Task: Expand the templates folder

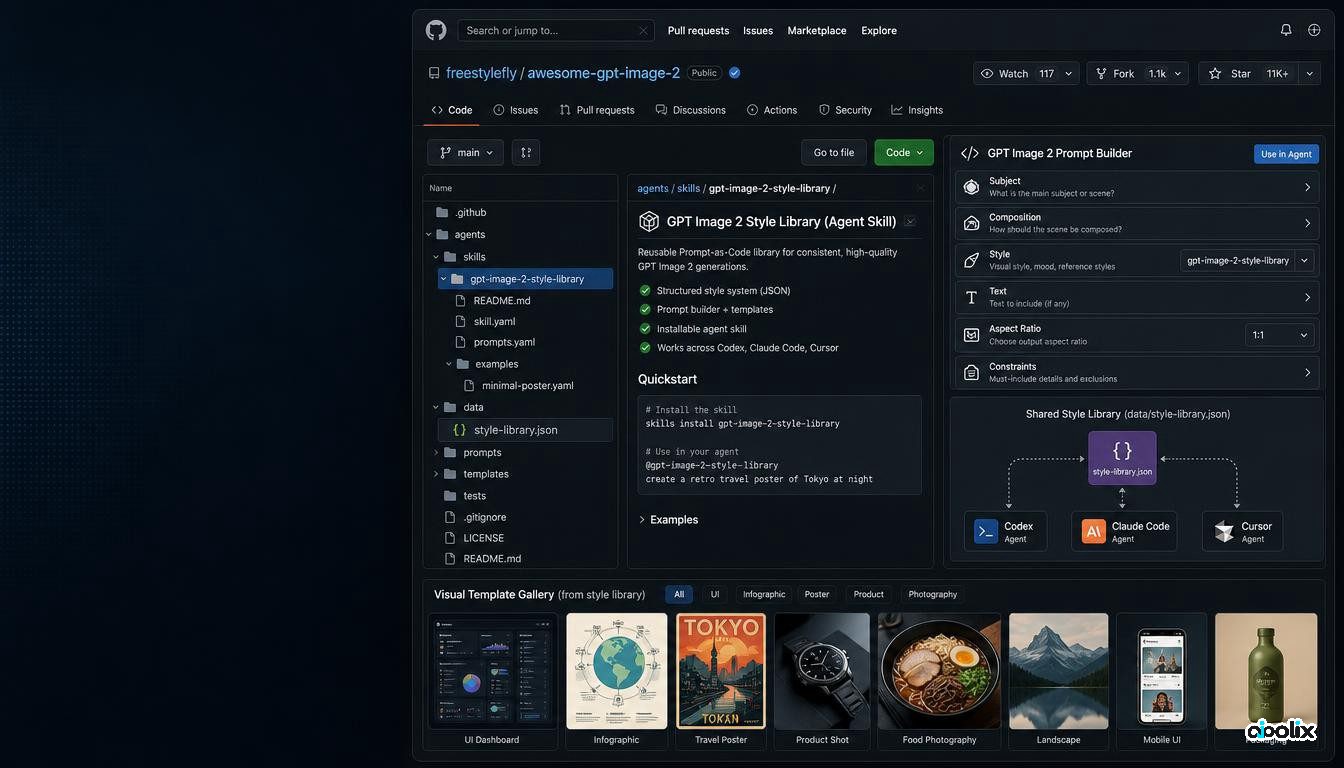Action: pyautogui.click(x=436, y=474)
